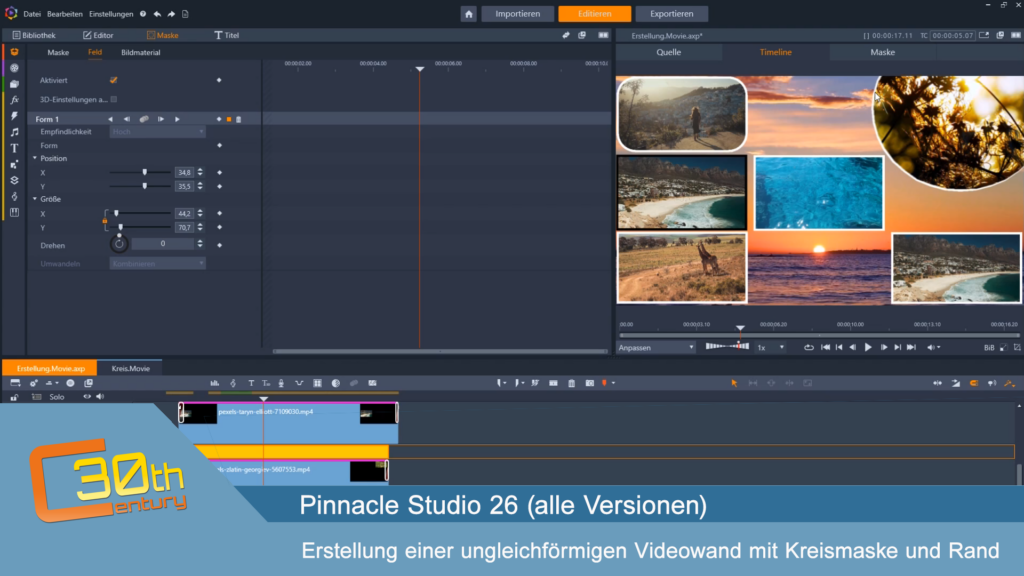Enable the 3D-Einstellungen checkbox

(114, 99)
